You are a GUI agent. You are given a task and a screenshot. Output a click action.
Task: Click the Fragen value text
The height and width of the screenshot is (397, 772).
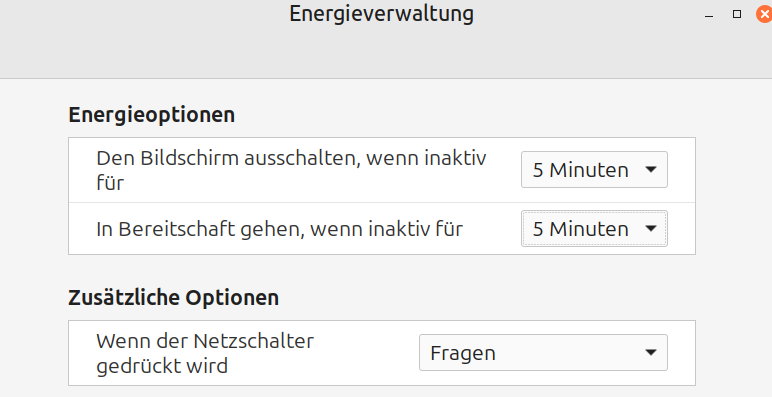pyautogui.click(x=463, y=353)
